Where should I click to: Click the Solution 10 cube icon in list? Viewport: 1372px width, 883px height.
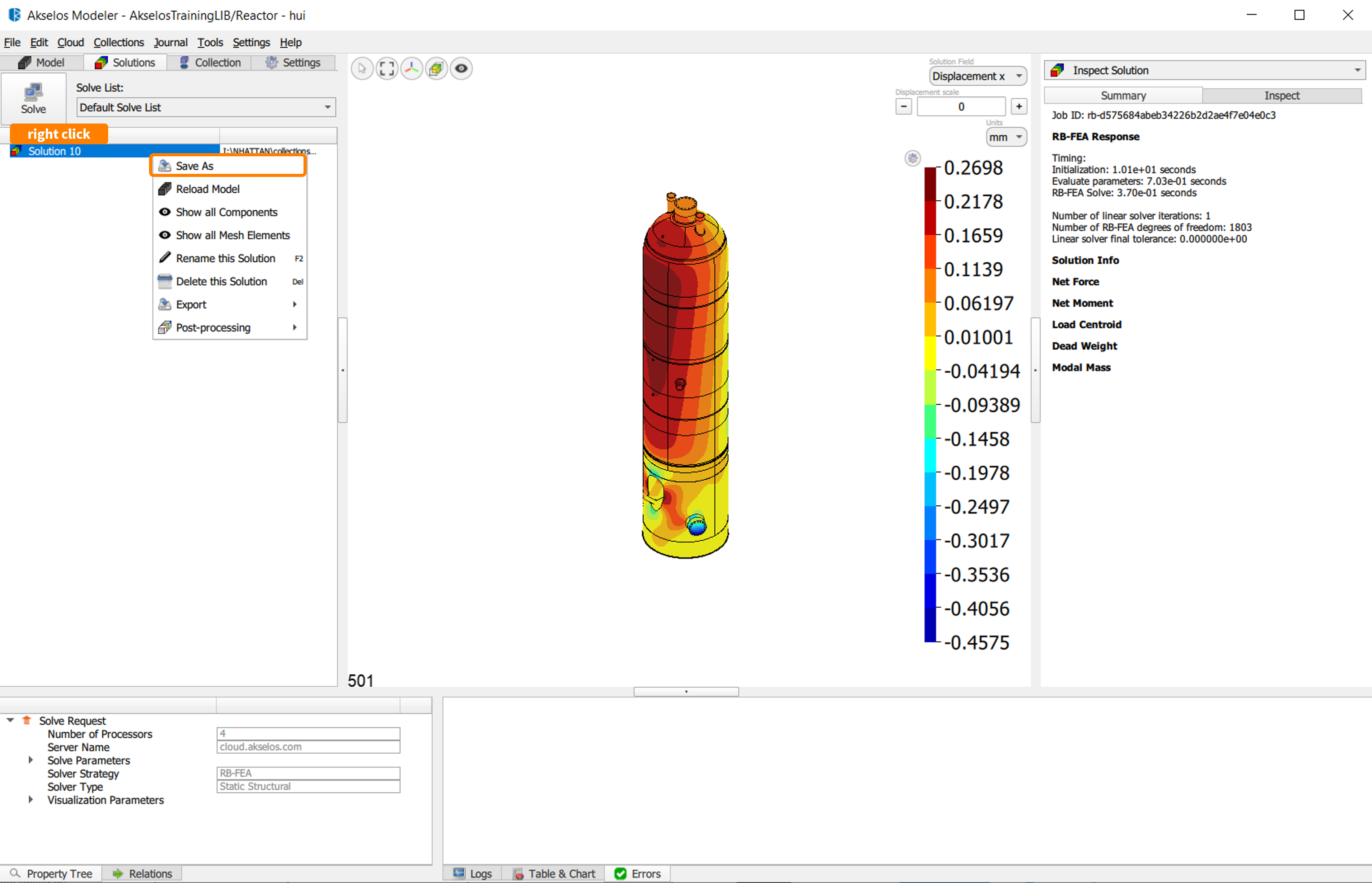(x=16, y=151)
